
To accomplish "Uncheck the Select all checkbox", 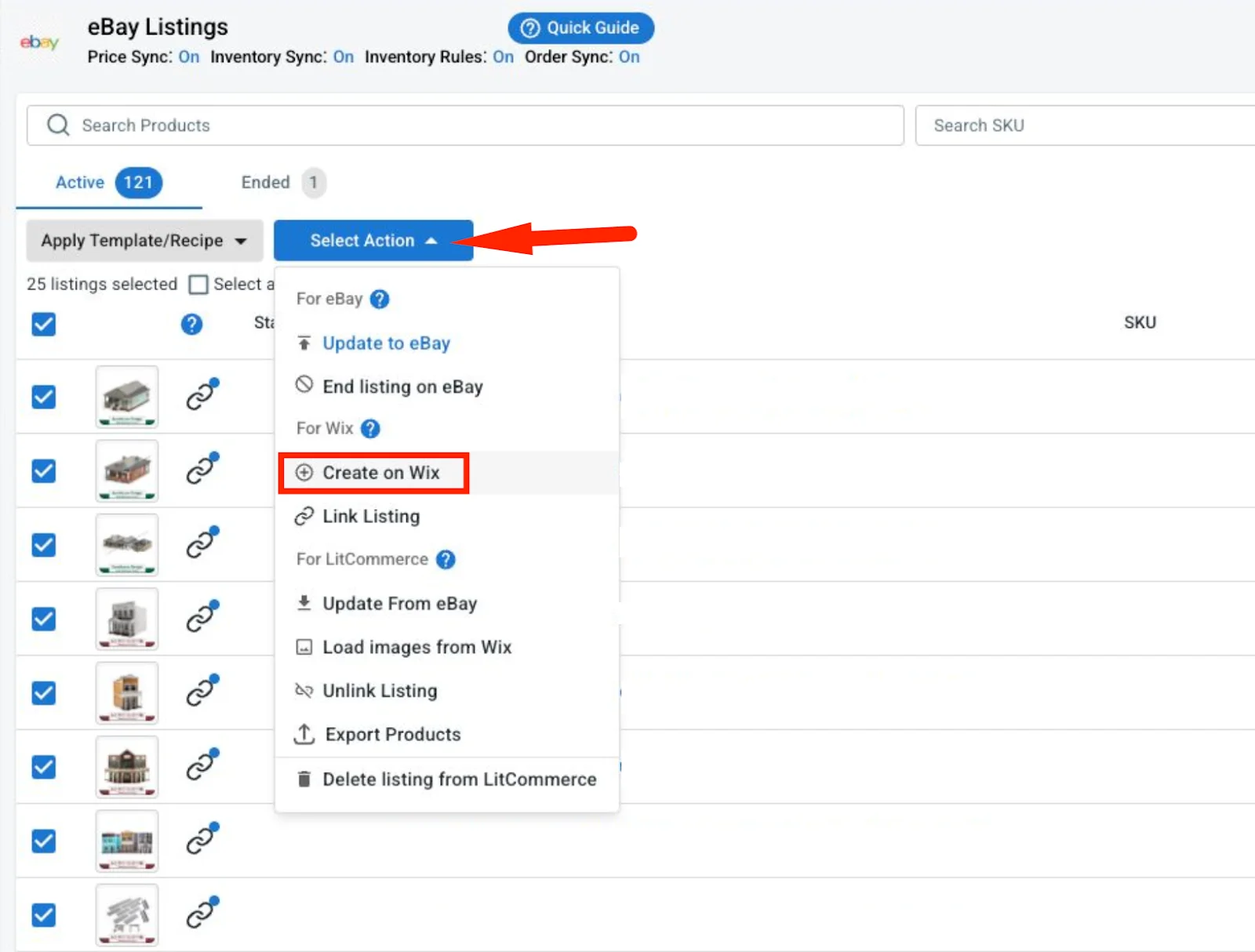I will click(x=198, y=284).
